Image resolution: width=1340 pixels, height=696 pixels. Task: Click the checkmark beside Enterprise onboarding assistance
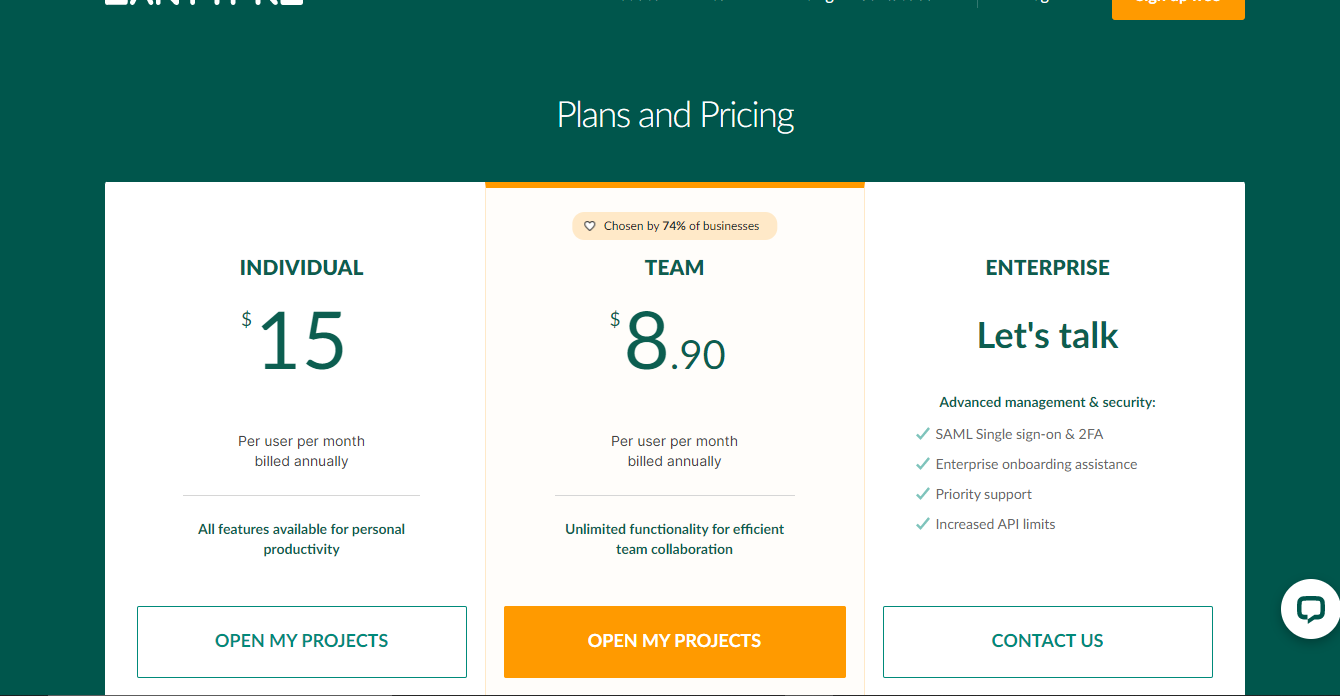coord(922,464)
